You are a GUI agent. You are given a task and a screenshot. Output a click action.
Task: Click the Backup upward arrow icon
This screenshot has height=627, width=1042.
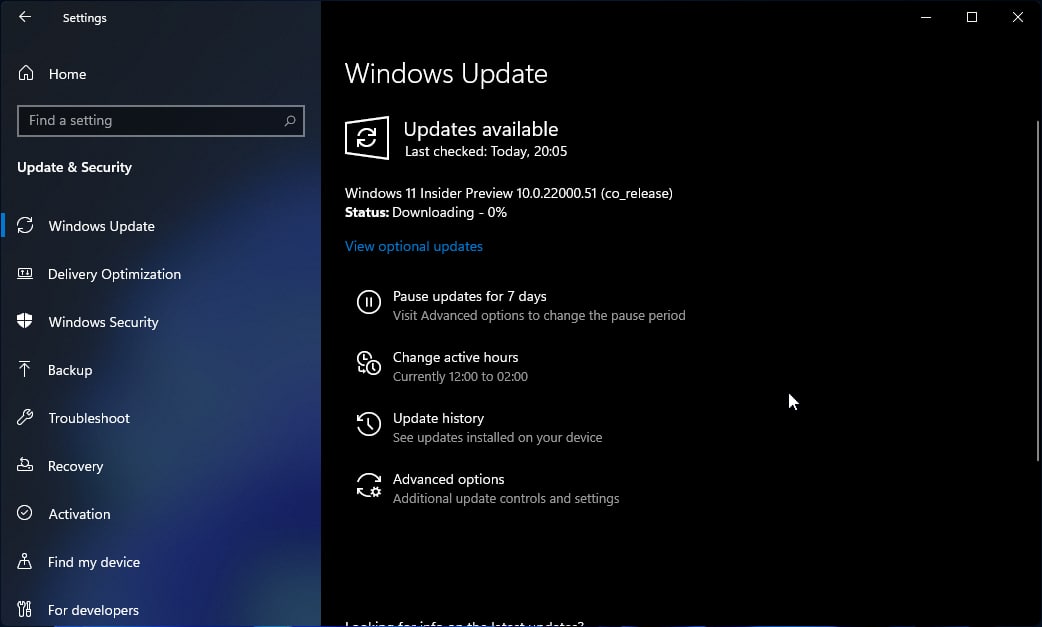point(25,369)
